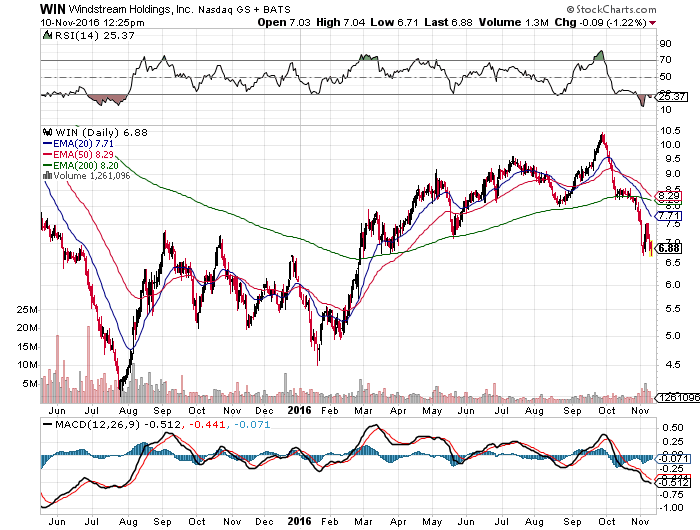Click the RSI indicator triangle icon
The height and width of the screenshot is (530, 700).
click(47, 35)
